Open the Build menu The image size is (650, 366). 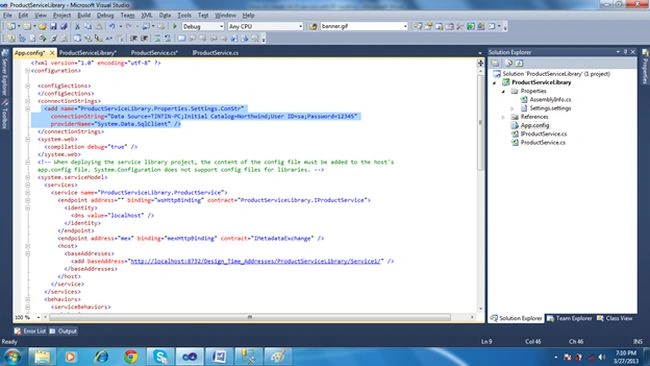click(x=84, y=15)
